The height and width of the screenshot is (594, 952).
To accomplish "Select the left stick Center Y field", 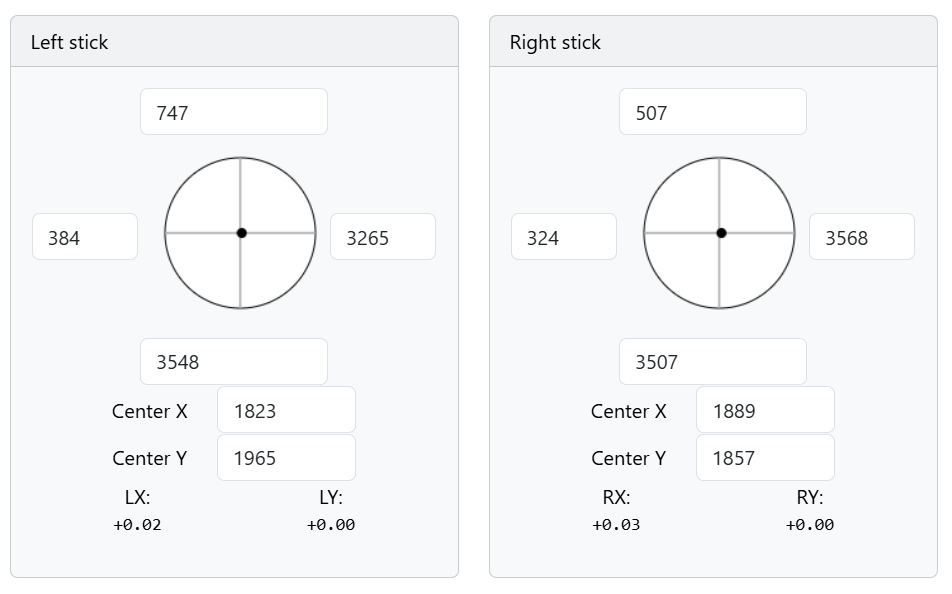I will point(286,458).
